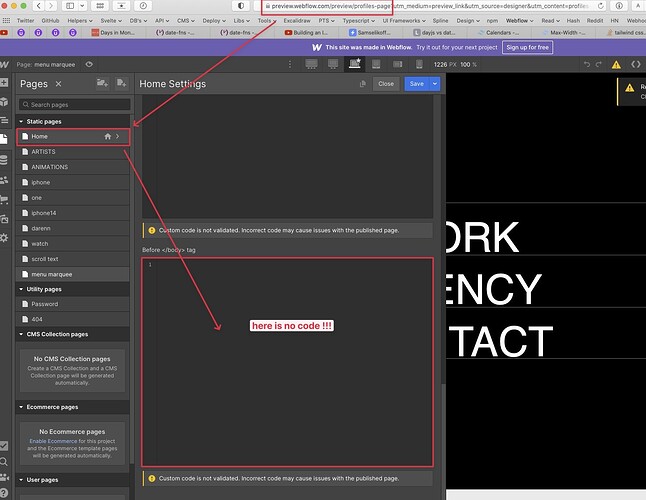Open the Helpers bookmarks folder

80,21
